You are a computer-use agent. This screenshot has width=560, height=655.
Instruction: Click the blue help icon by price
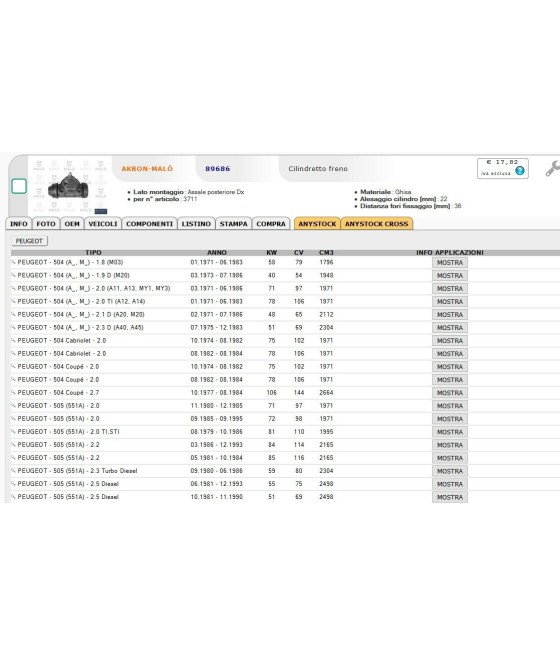tap(519, 170)
